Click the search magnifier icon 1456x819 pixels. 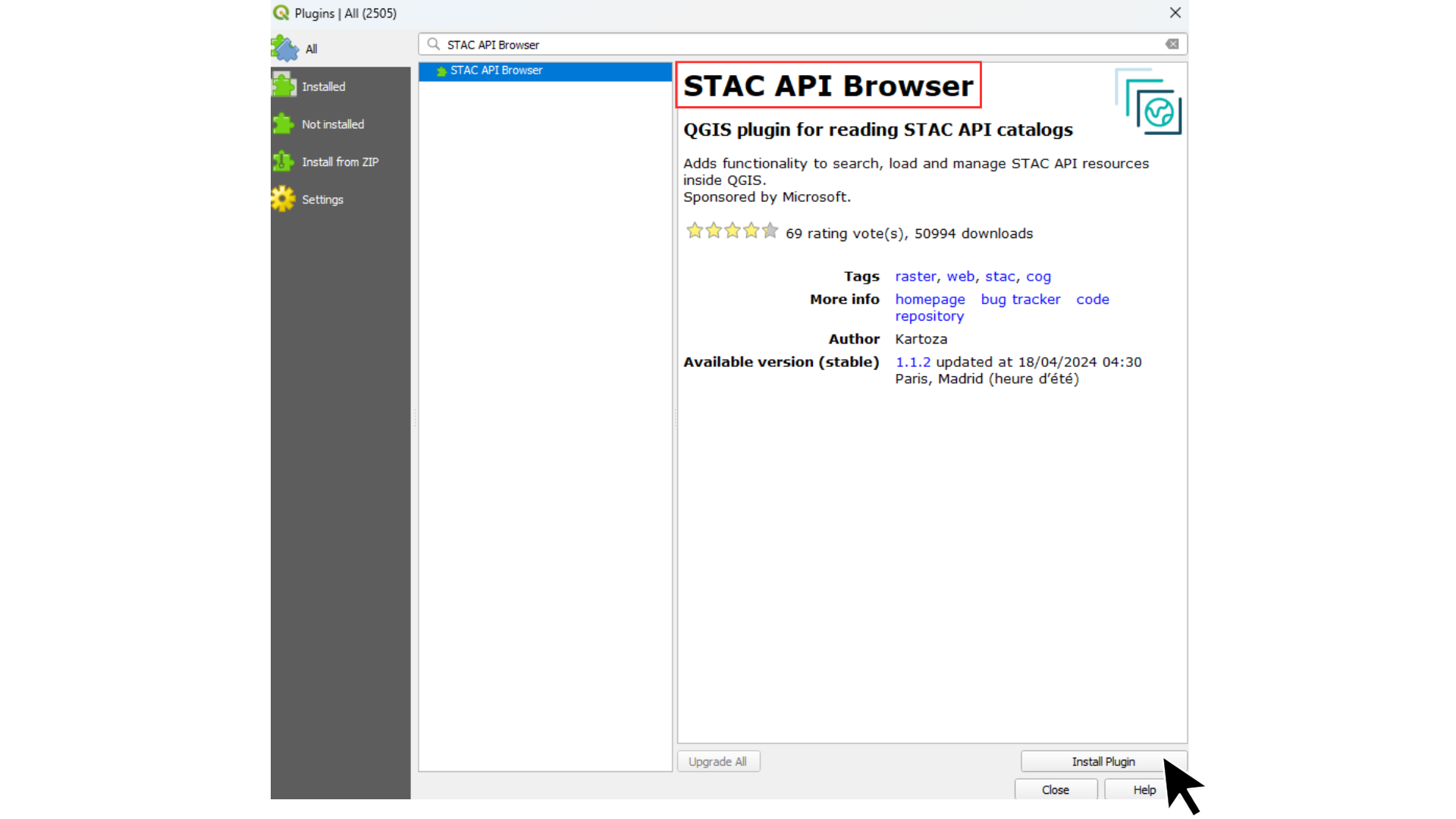(x=433, y=44)
